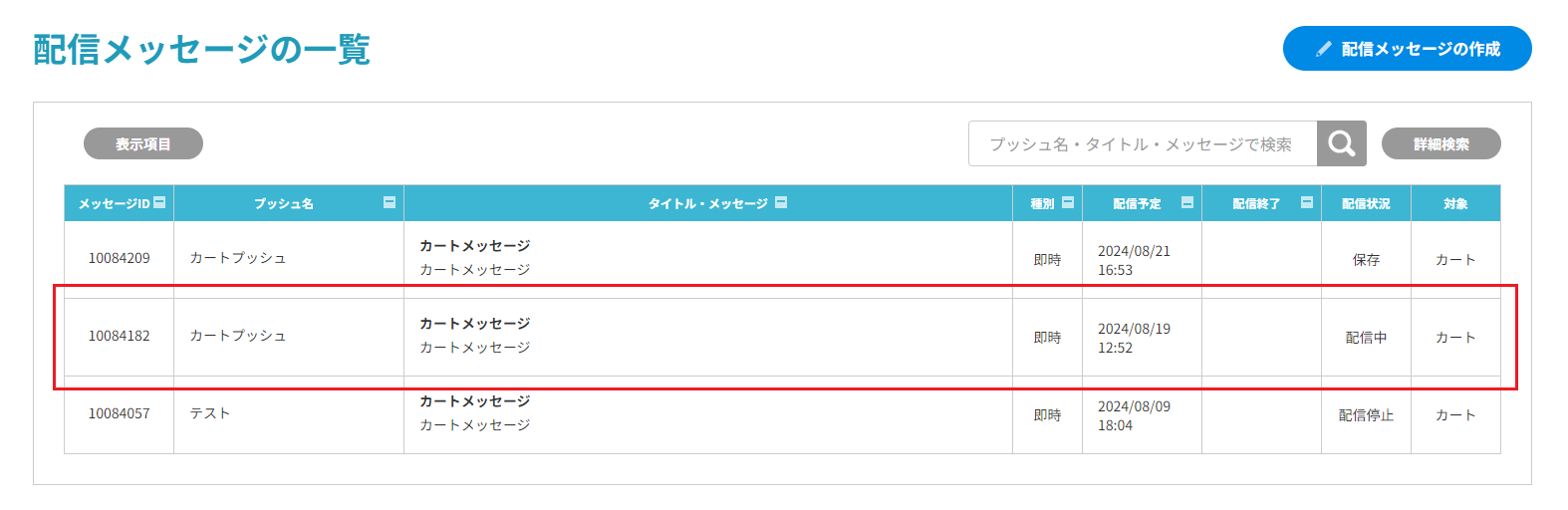Toggle the minus icon beside 配信予定 header
Image resolution: width=1568 pixels, height=510 pixels.
tap(1187, 202)
